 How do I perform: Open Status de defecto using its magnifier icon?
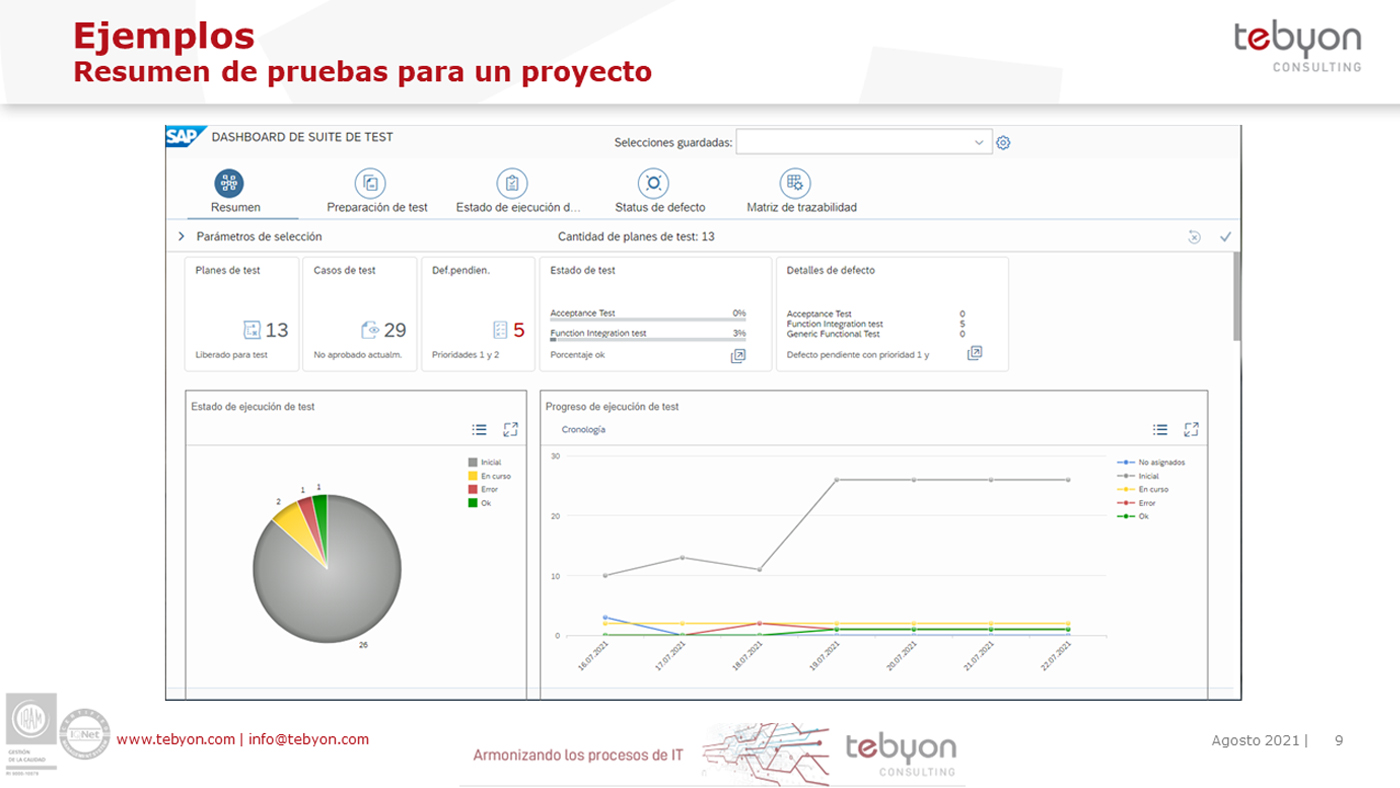(653, 183)
